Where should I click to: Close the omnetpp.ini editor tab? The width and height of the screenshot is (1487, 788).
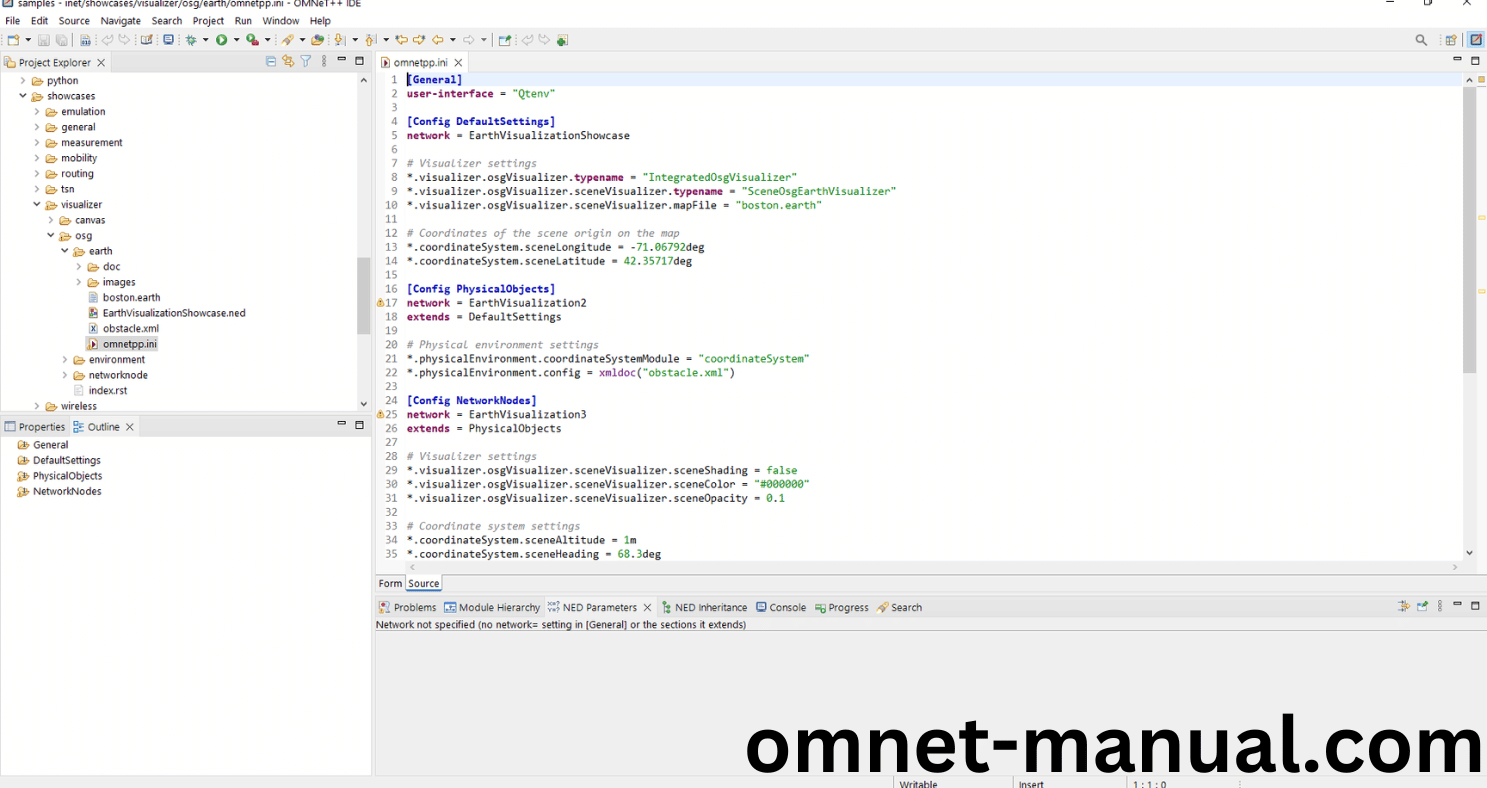coord(458,62)
